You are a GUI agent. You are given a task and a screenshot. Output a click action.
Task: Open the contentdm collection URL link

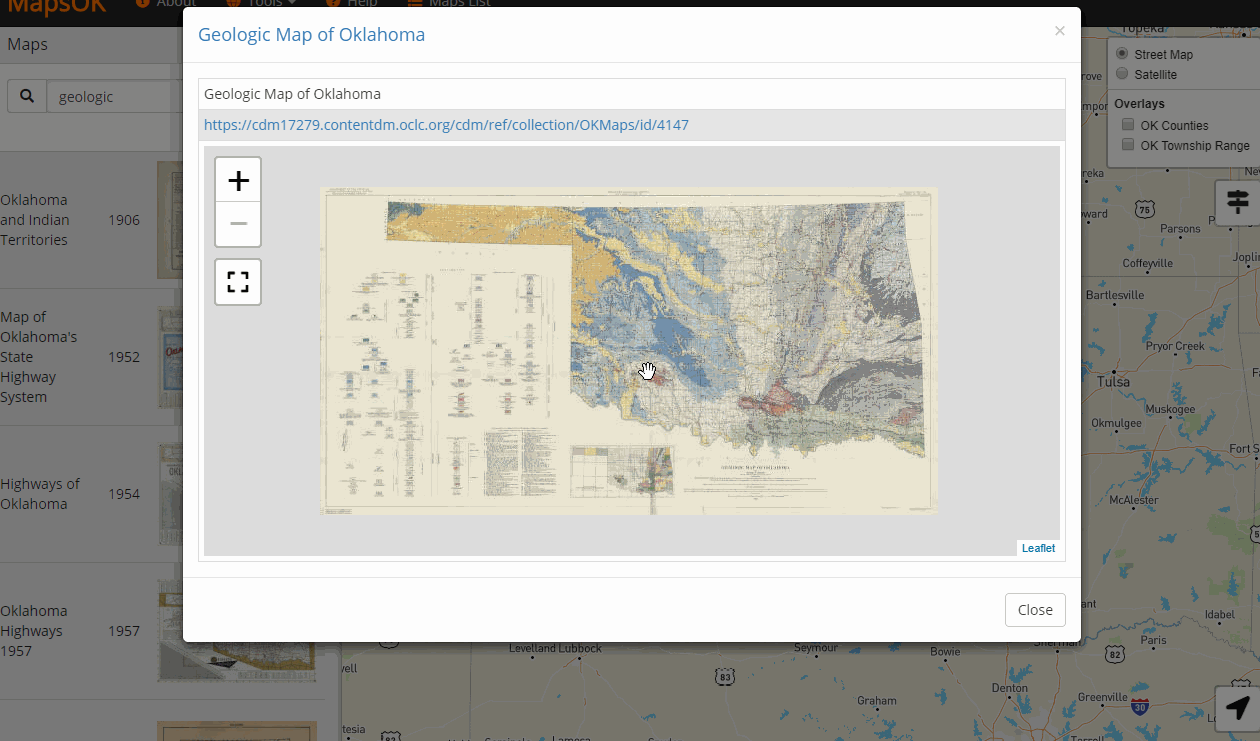(x=446, y=125)
